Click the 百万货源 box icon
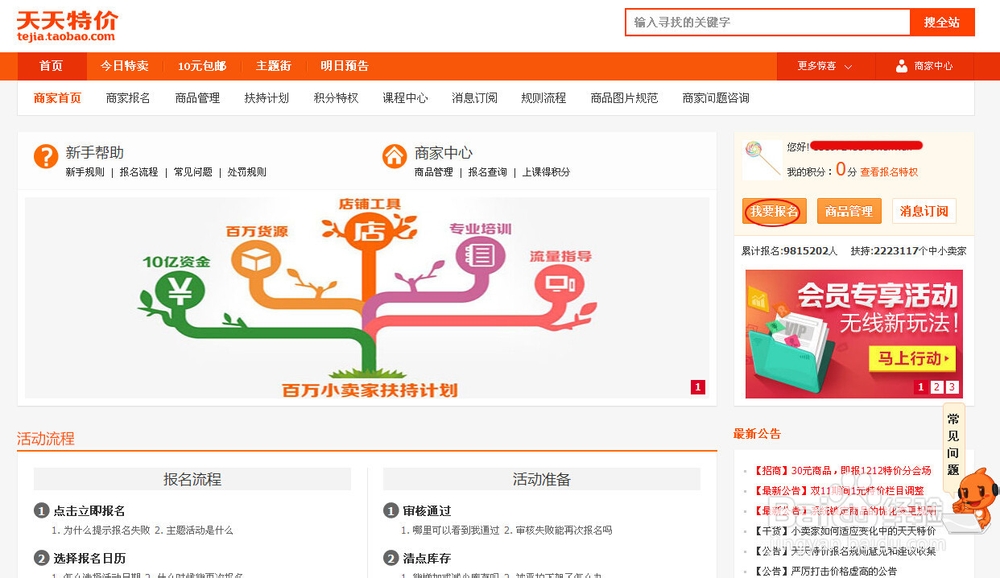The image size is (1000, 578). point(256,261)
